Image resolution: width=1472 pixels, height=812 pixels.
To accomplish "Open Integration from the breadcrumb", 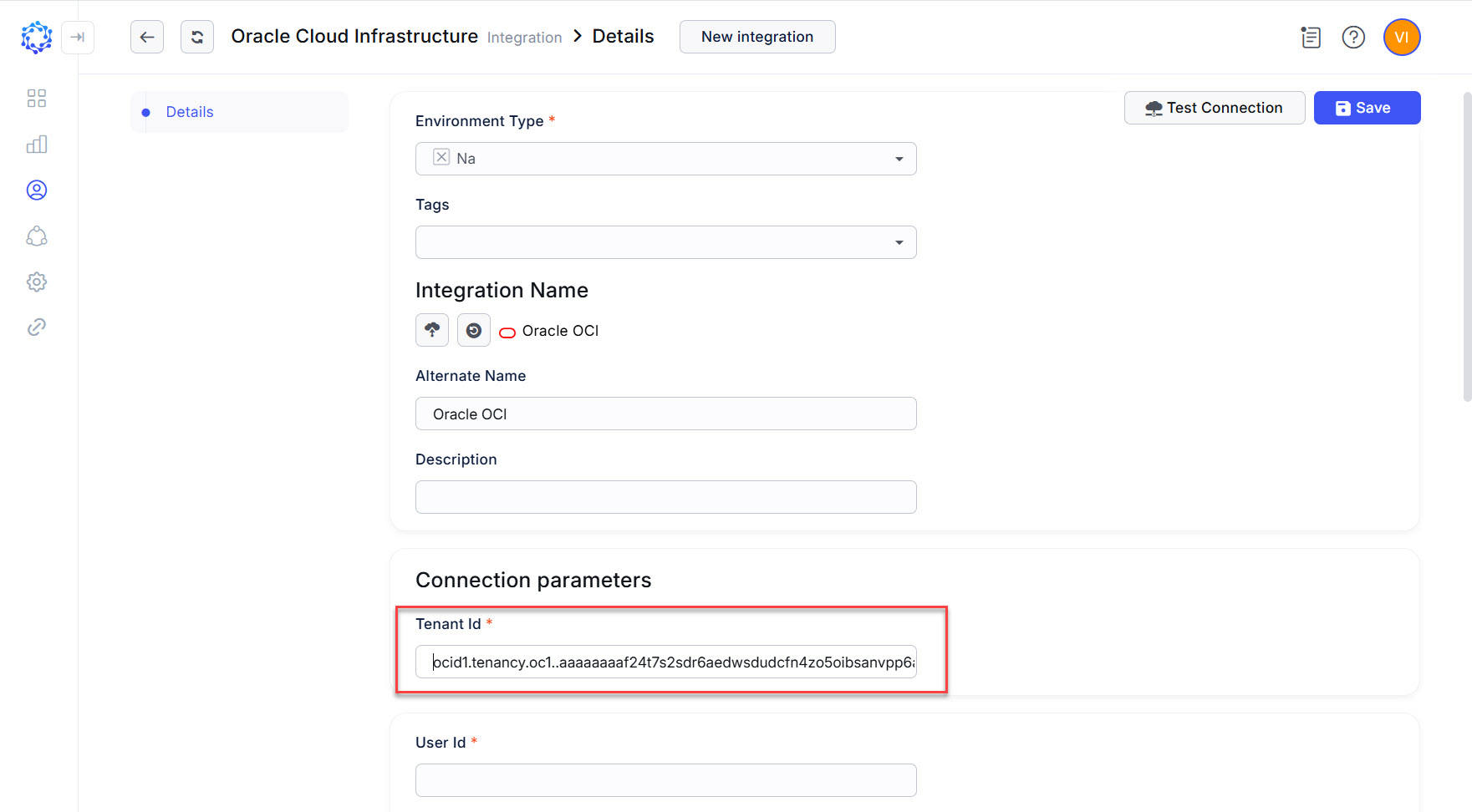I will tap(524, 37).
